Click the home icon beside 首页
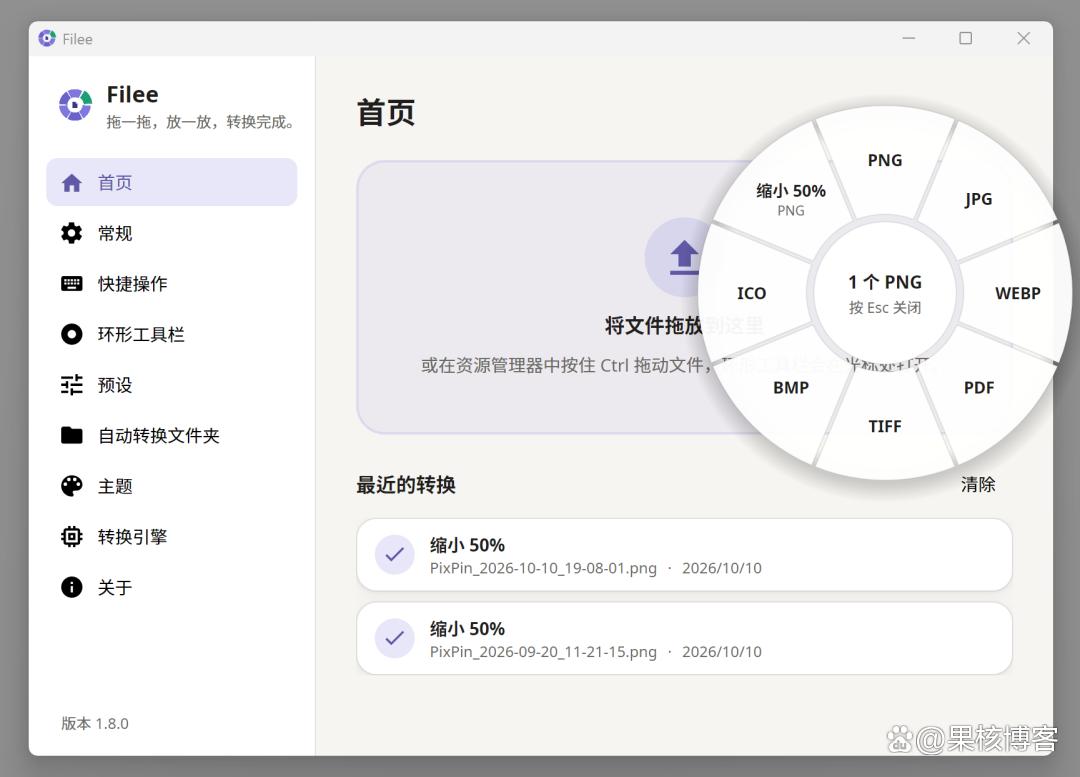The height and width of the screenshot is (777, 1080). tap(72, 183)
